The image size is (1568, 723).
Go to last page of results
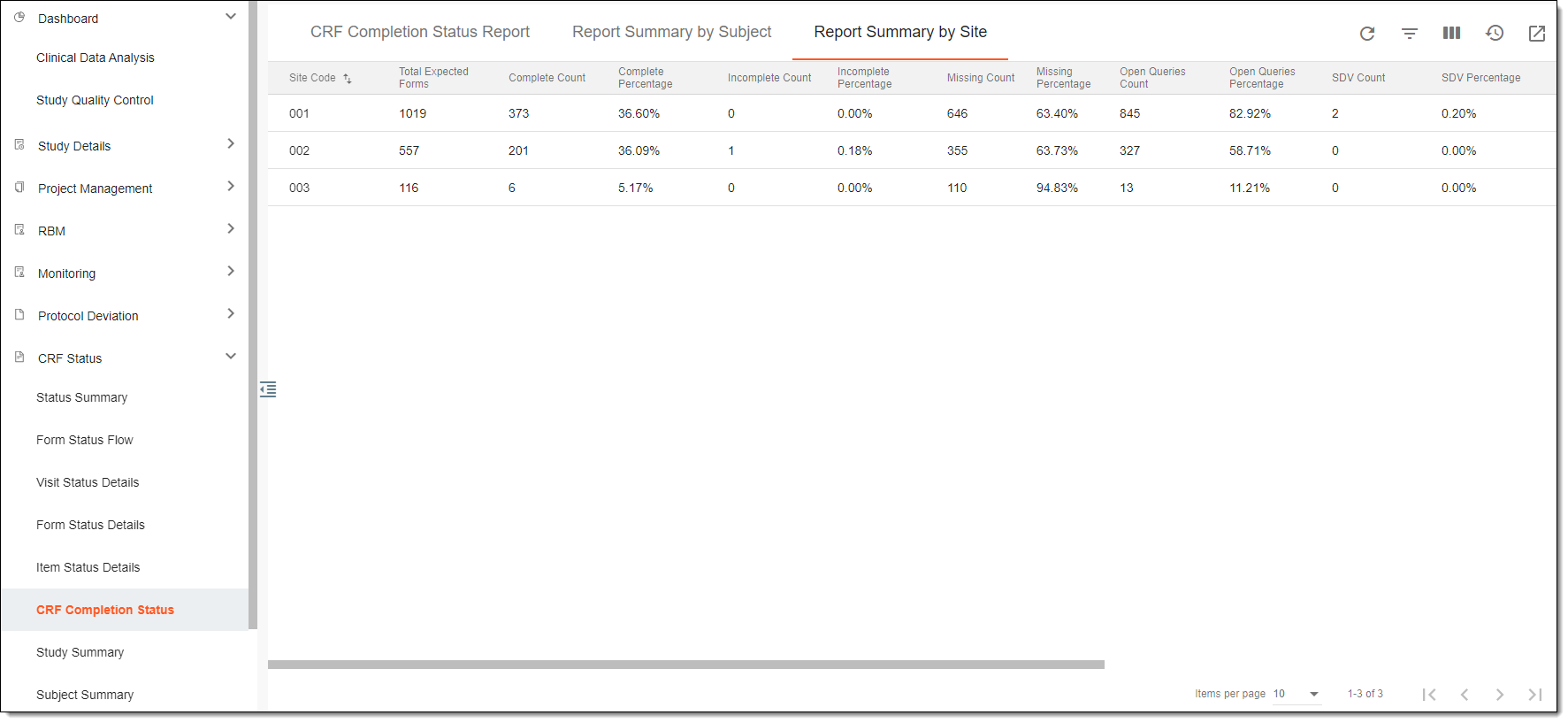pos(1535,695)
